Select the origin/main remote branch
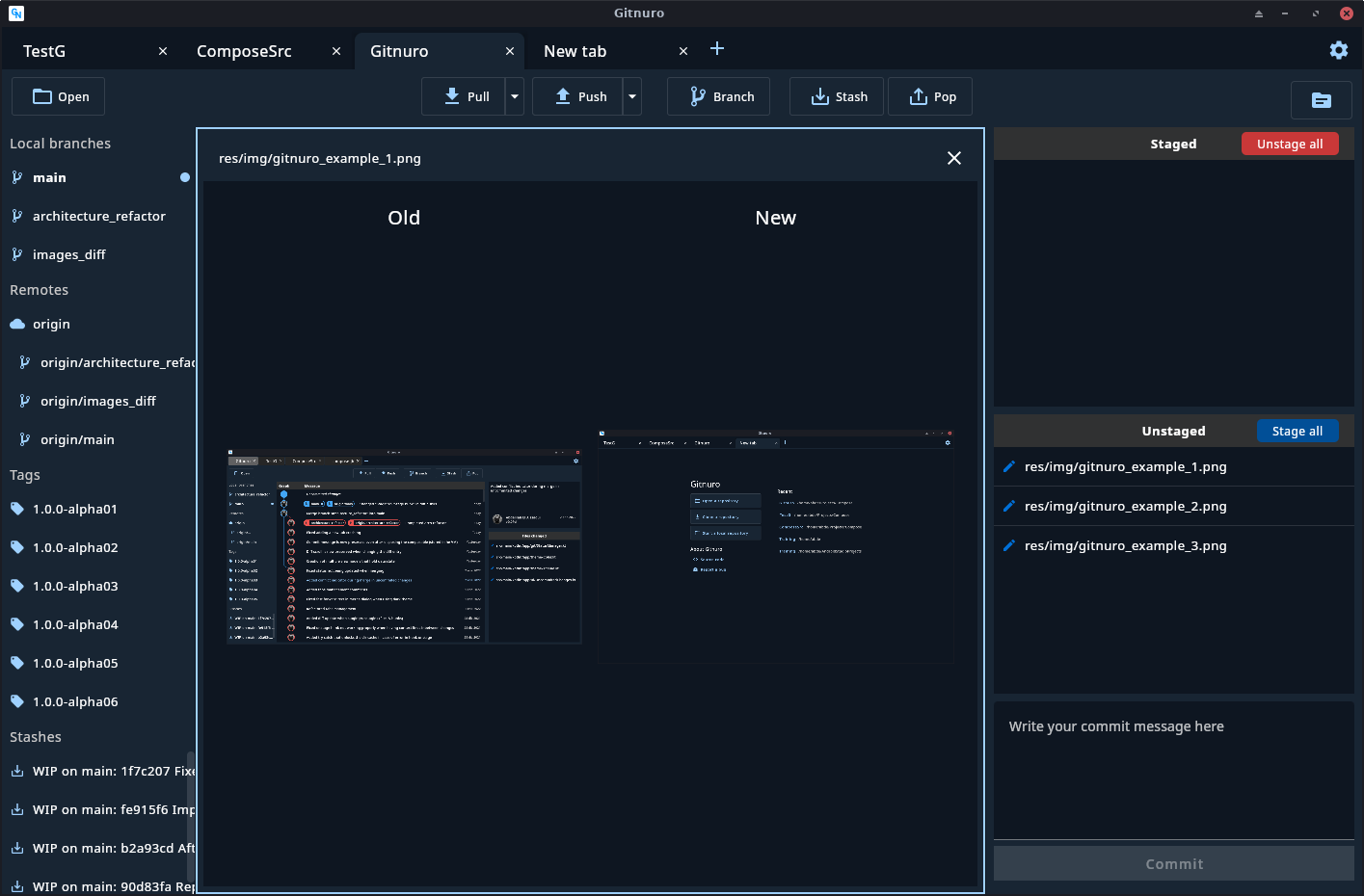Image resolution: width=1364 pixels, height=896 pixels. pyautogui.click(x=97, y=439)
